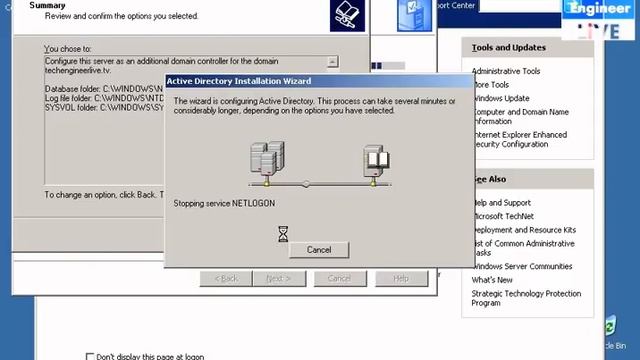Click the wizard's disabled Back button
This screenshot has width=640, height=360.
[226, 278]
